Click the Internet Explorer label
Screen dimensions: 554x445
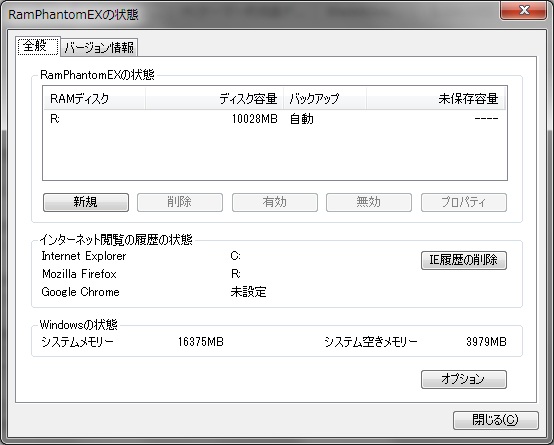pyautogui.click(x=84, y=256)
